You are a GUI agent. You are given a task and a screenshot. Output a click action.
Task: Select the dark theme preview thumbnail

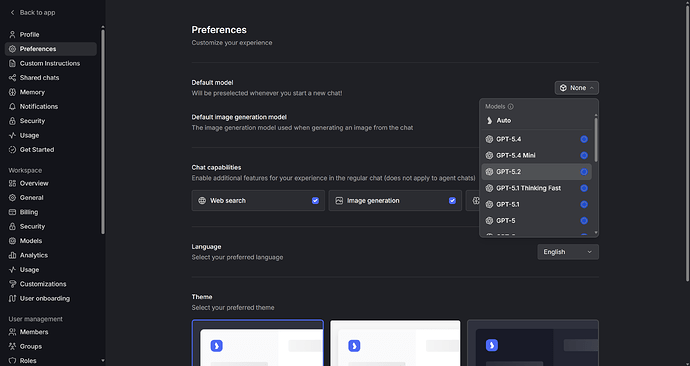coord(533,343)
